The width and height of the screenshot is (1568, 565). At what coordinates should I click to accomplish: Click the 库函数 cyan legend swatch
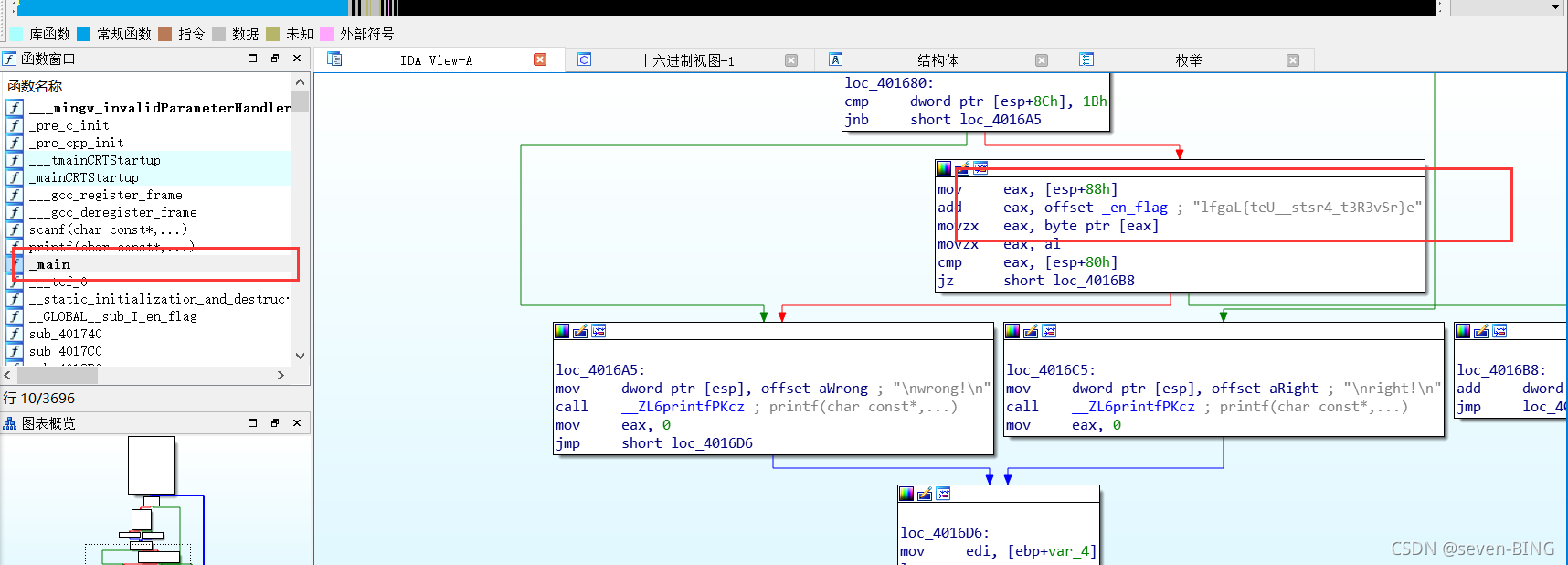click(16, 34)
